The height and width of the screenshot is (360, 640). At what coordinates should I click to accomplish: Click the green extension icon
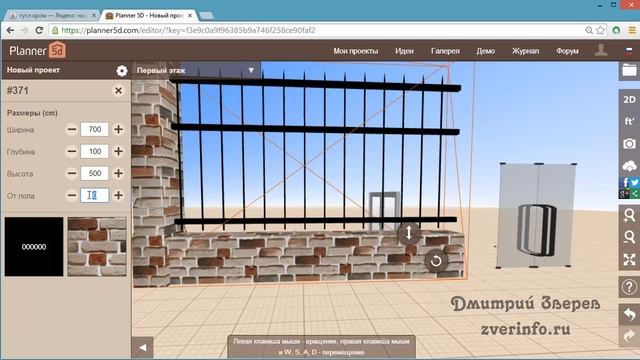[x=616, y=30]
